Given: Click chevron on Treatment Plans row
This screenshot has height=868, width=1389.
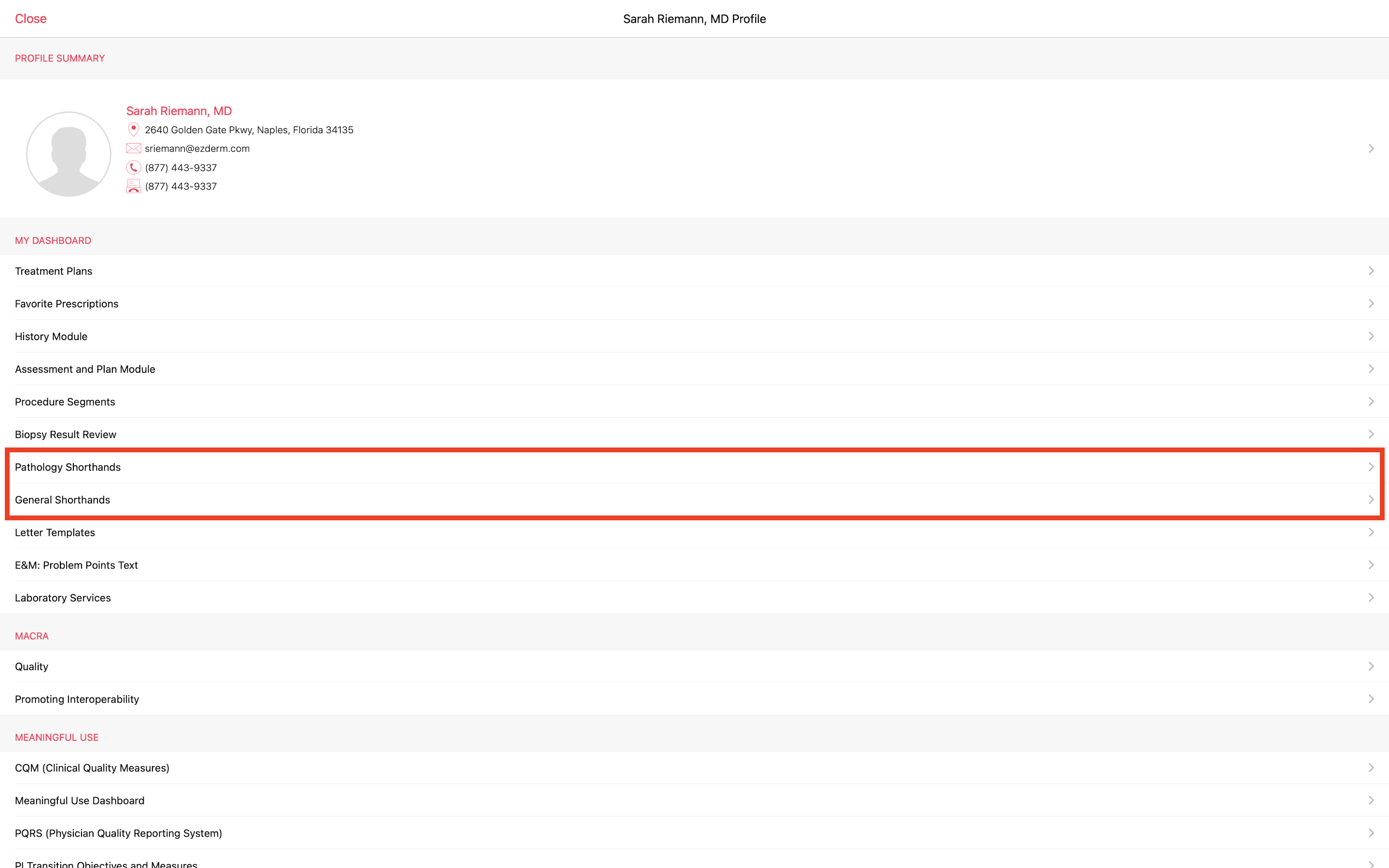Looking at the screenshot, I should click(x=1371, y=271).
